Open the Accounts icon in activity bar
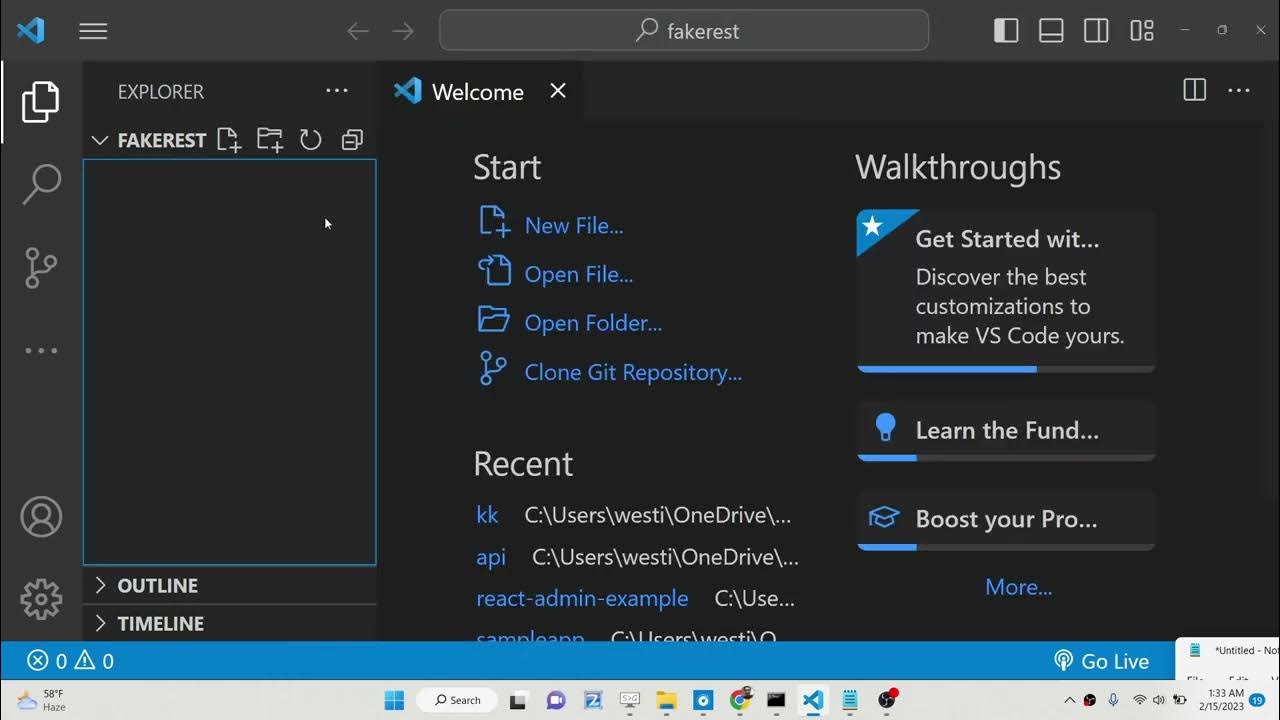 (x=41, y=517)
